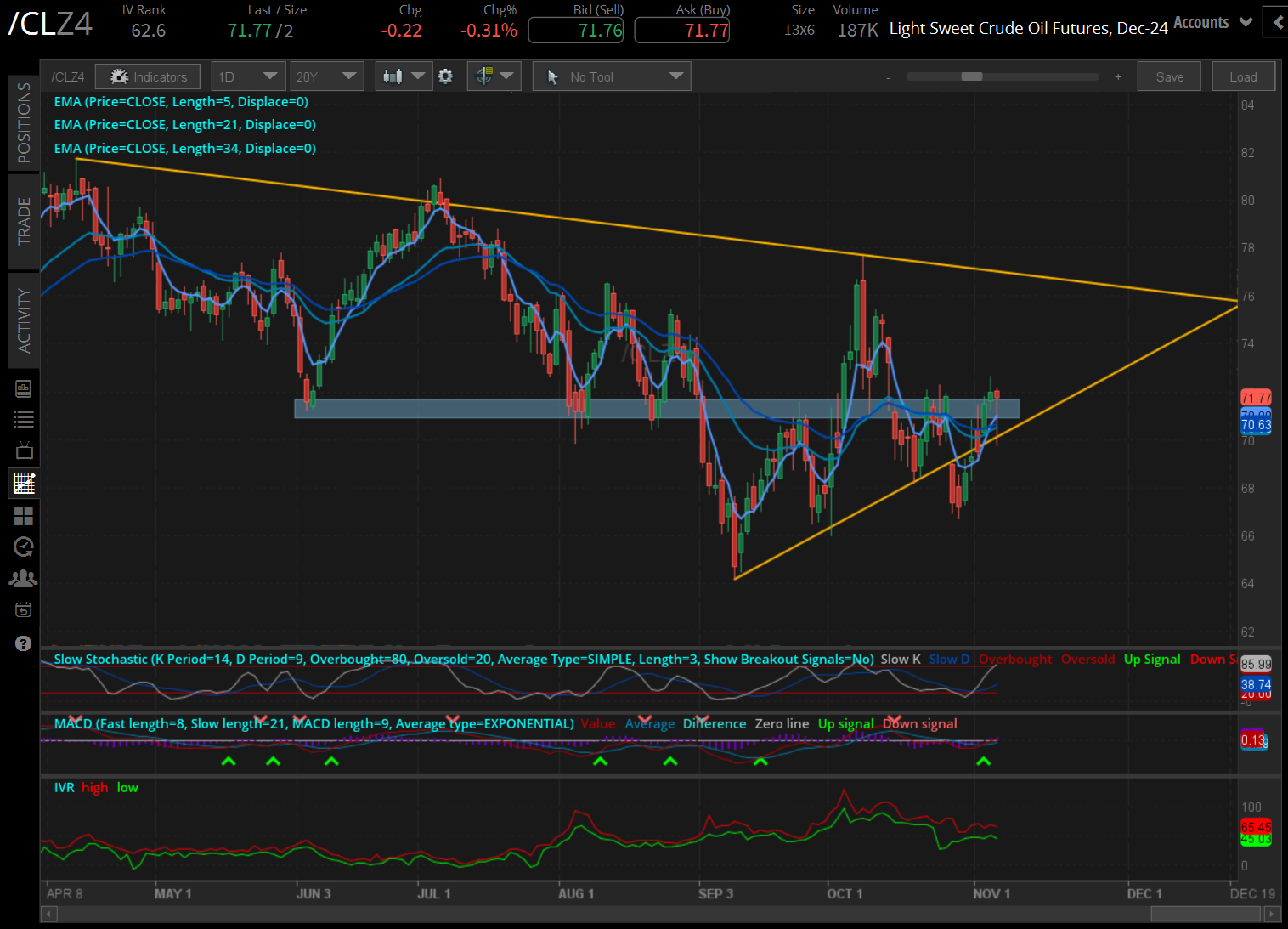Click the Bid (Sell) price 71.76
This screenshot has width=1288, height=929.
[x=576, y=31]
